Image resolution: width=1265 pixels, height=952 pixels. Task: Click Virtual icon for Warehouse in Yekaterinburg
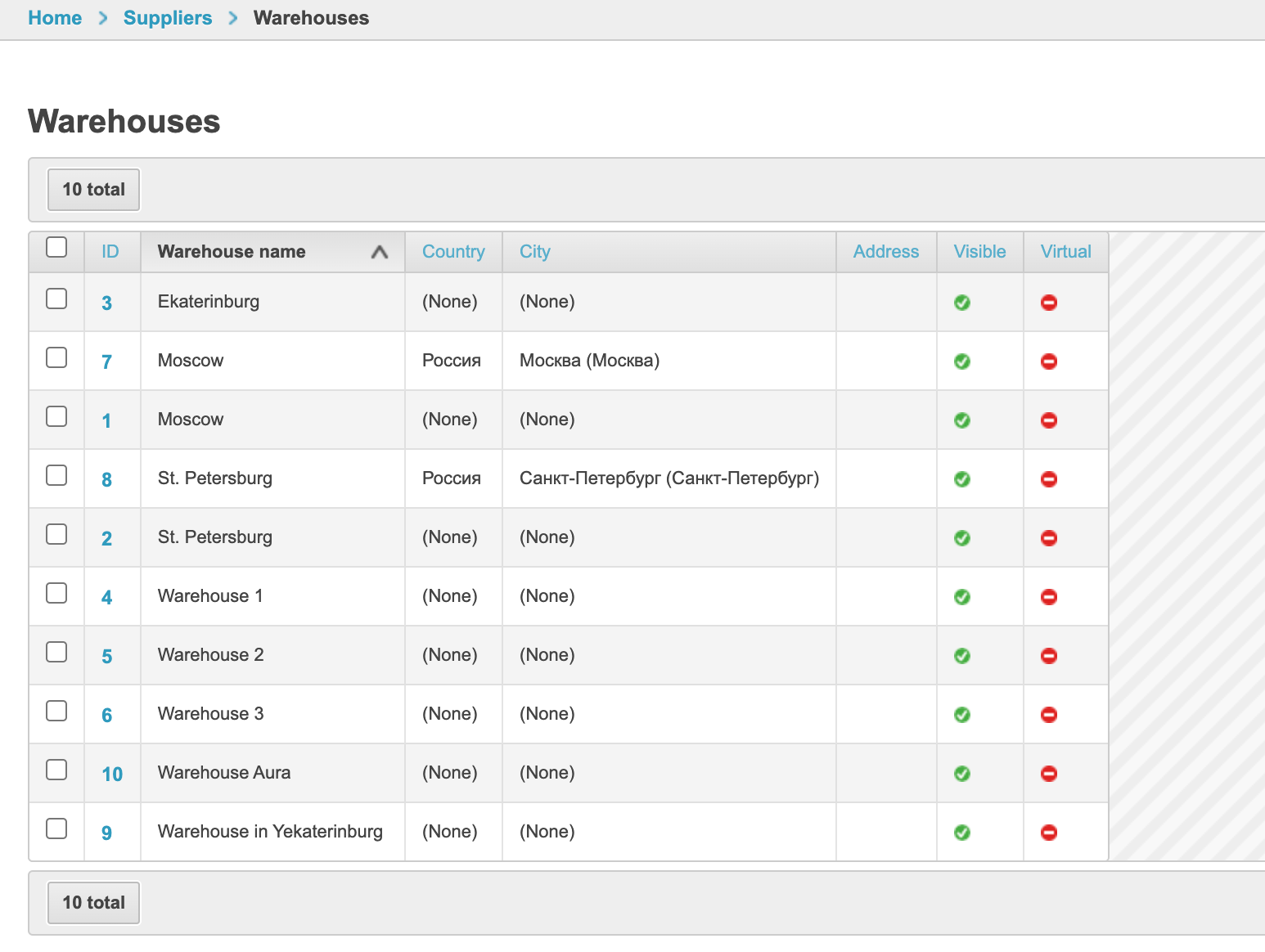point(1048,833)
